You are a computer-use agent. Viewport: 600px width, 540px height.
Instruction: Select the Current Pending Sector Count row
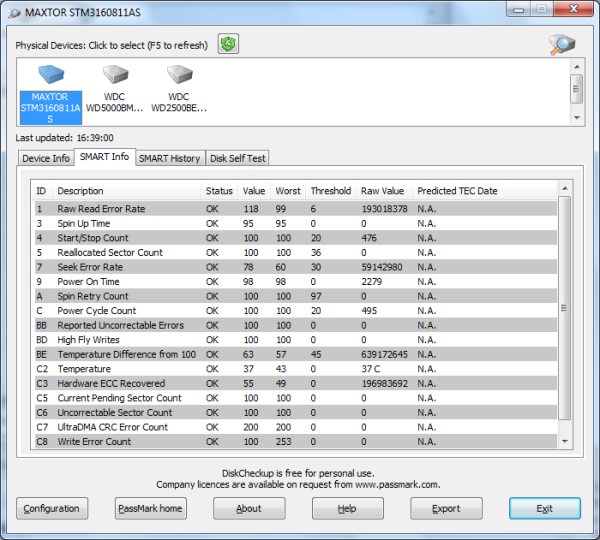coord(295,398)
